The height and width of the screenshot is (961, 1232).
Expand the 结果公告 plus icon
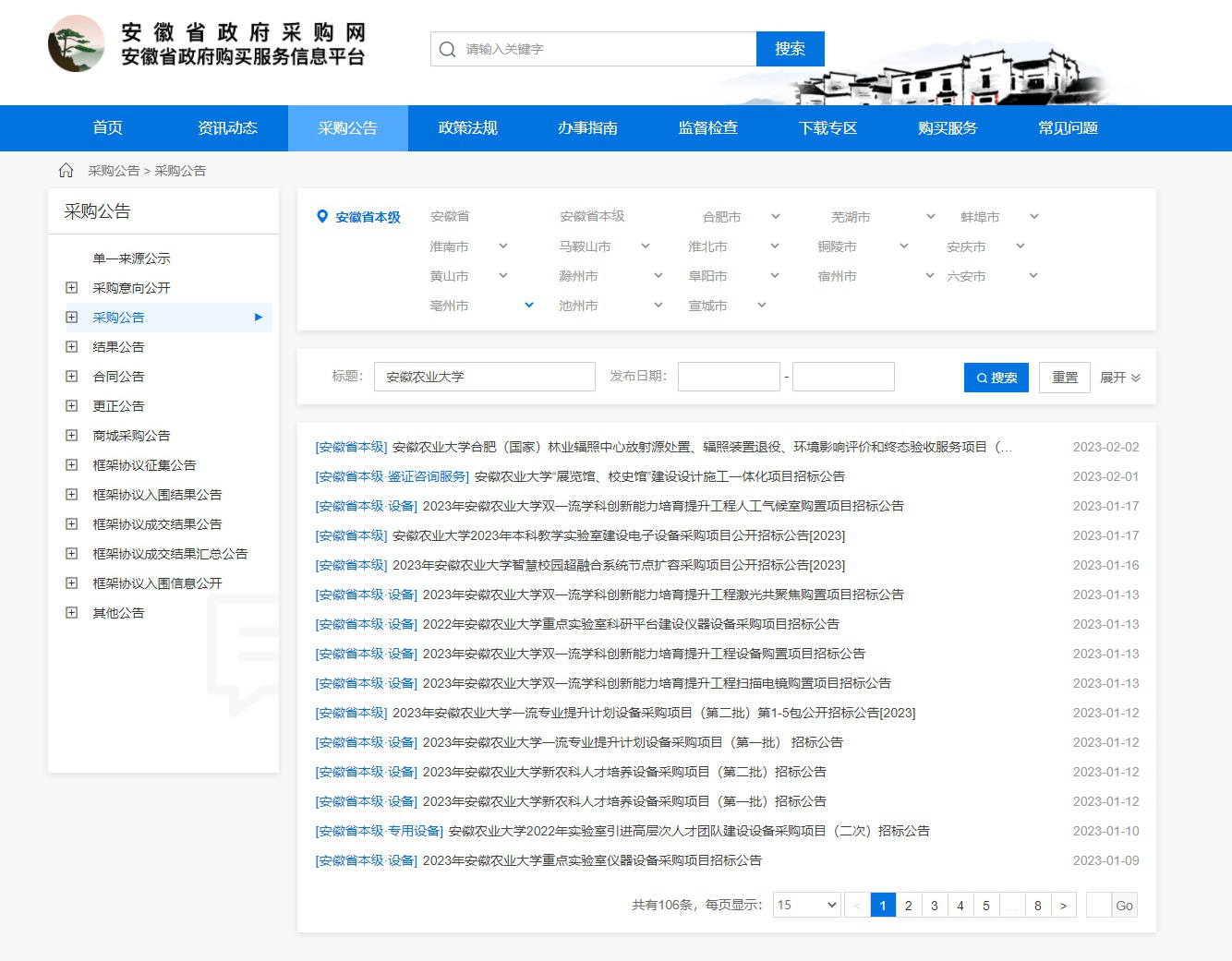pyautogui.click(x=72, y=347)
